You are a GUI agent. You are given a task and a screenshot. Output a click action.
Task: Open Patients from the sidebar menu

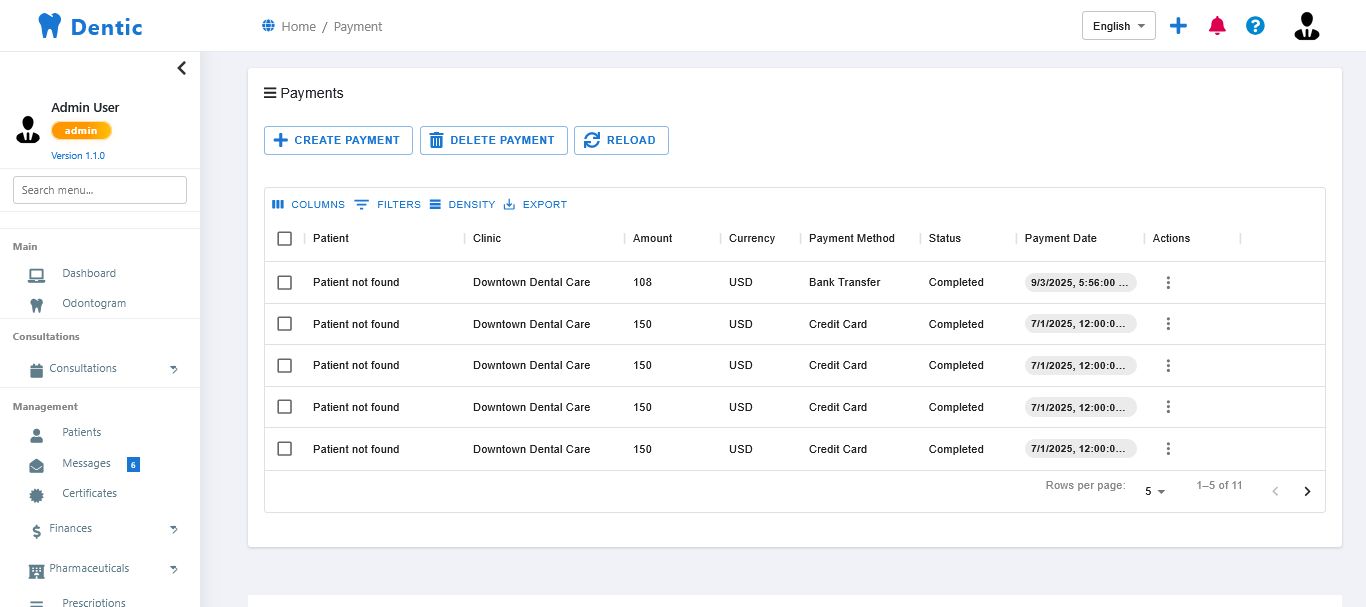(81, 433)
